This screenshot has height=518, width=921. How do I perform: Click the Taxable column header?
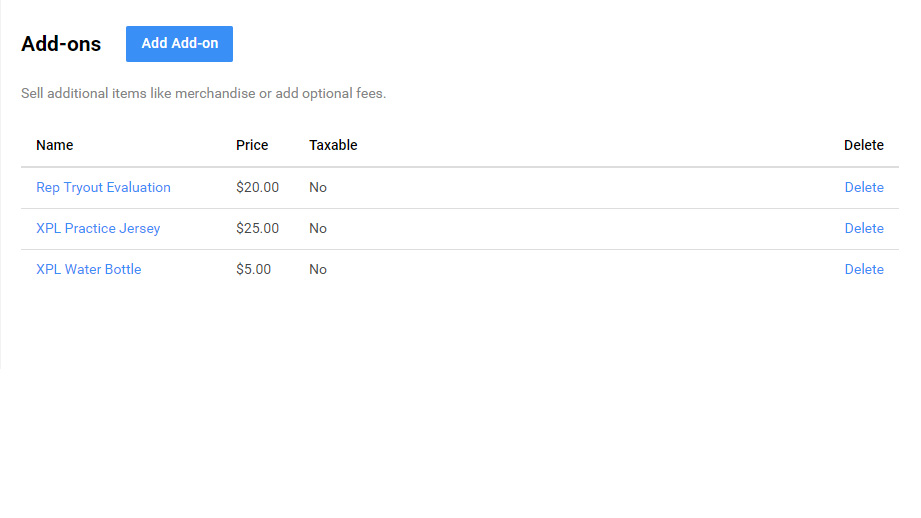pos(333,145)
